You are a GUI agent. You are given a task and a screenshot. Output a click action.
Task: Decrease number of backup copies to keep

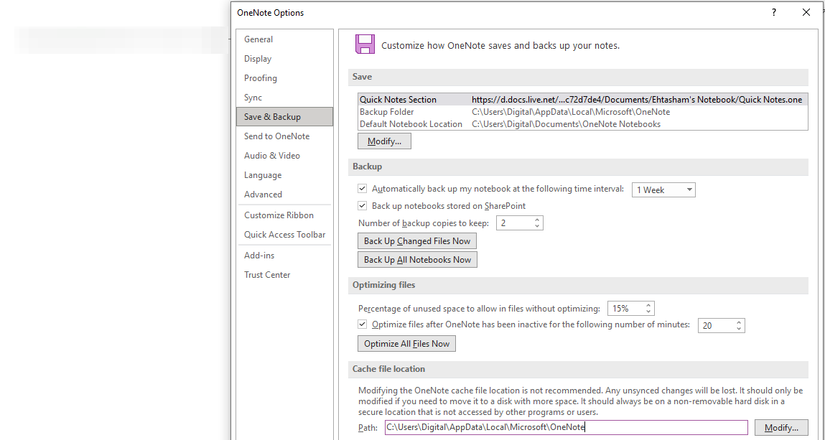pos(537,226)
